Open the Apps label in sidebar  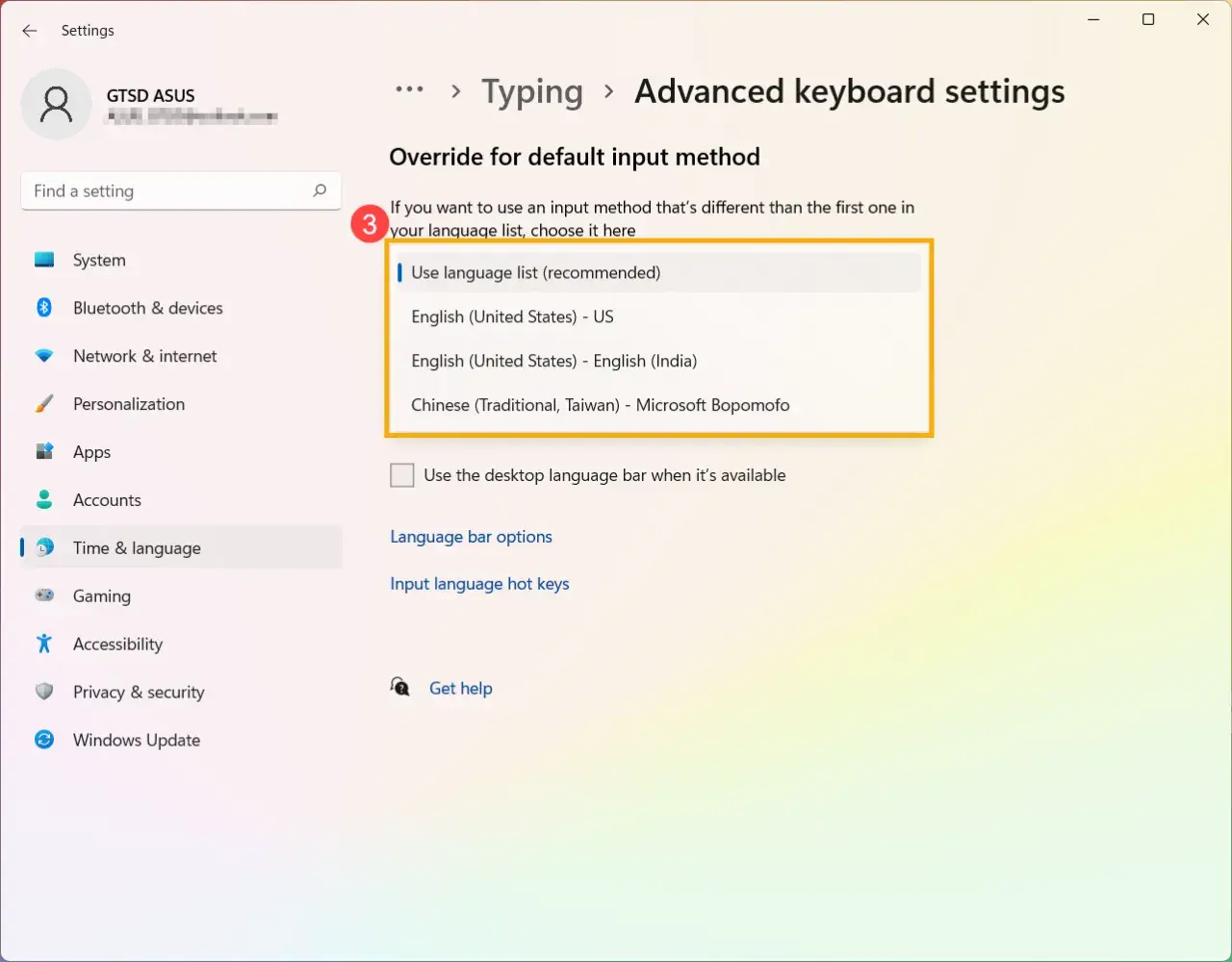coord(91,452)
